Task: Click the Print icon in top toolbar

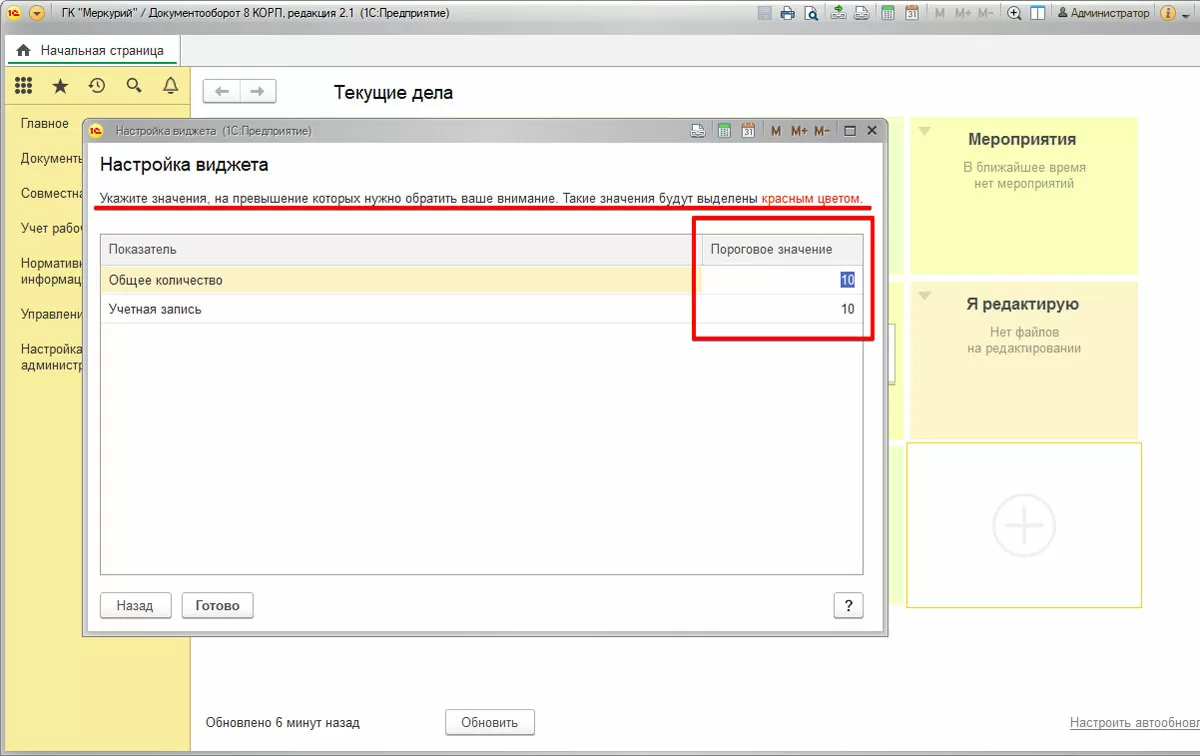Action: (x=788, y=14)
